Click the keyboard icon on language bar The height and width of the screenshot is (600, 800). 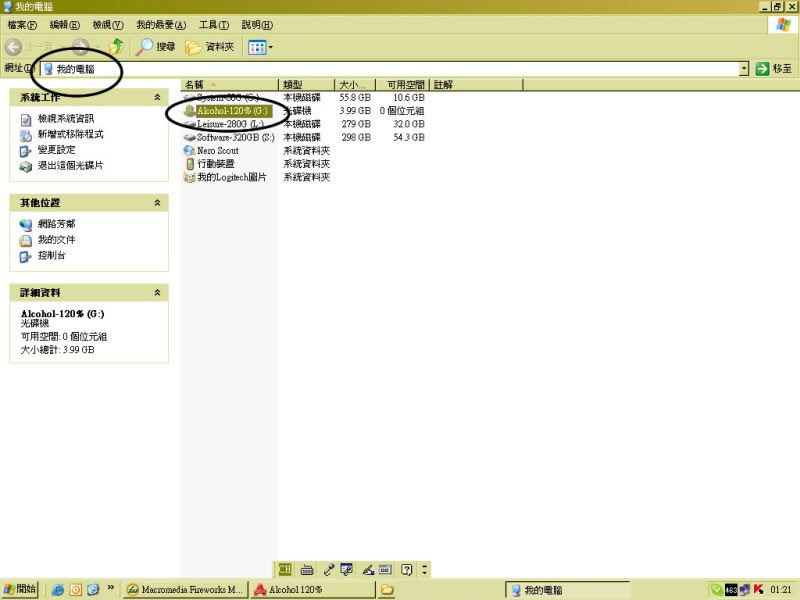(x=307, y=569)
